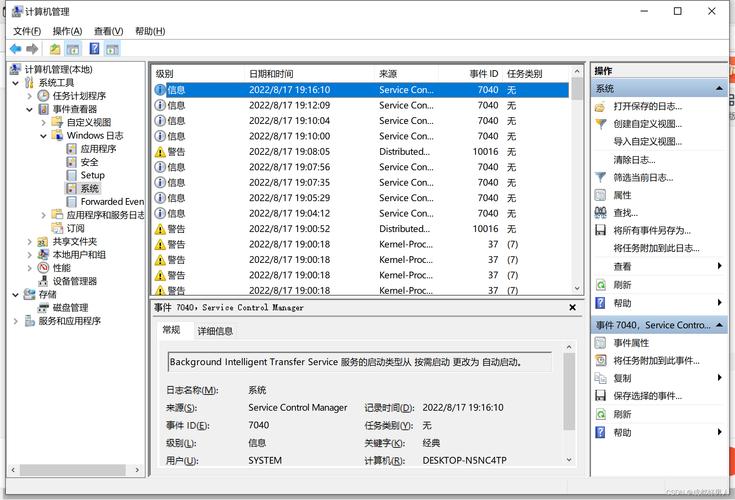Click 将任务附加到此日志 action
Viewport: 735px width, 500px height.
click(656, 248)
